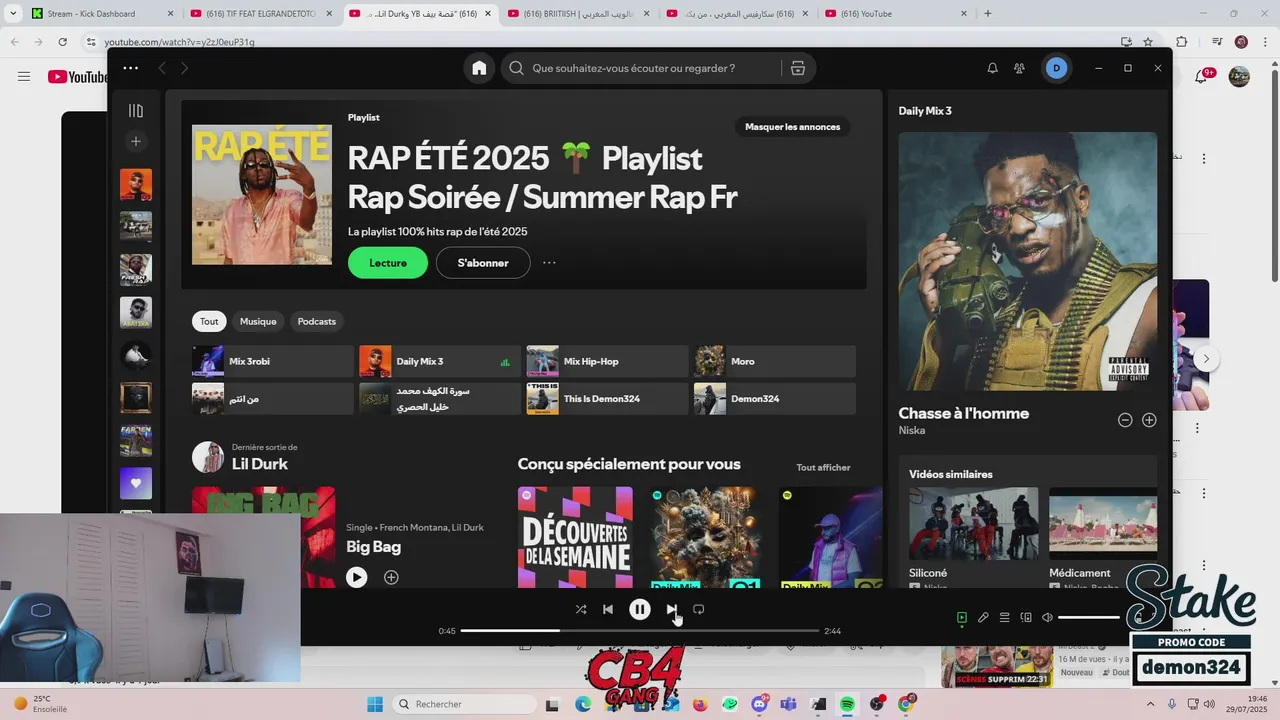The height and width of the screenshot is (720, 1280).
Task: Open the Mix 3robi tile
Action: point(273,361)
